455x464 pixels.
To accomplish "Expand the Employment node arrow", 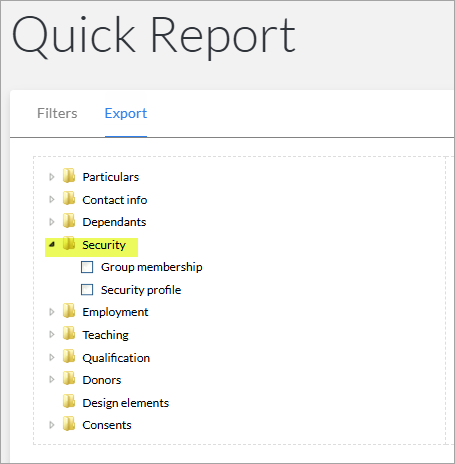I will click(52, 312).
